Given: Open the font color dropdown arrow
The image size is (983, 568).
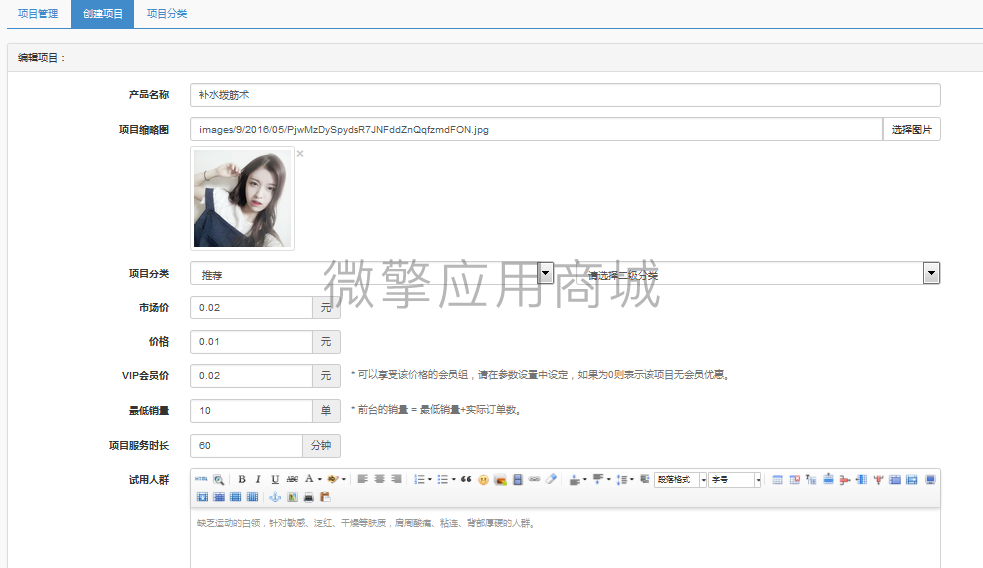Looking at the screenshot, I should click(x=320, y=479).
